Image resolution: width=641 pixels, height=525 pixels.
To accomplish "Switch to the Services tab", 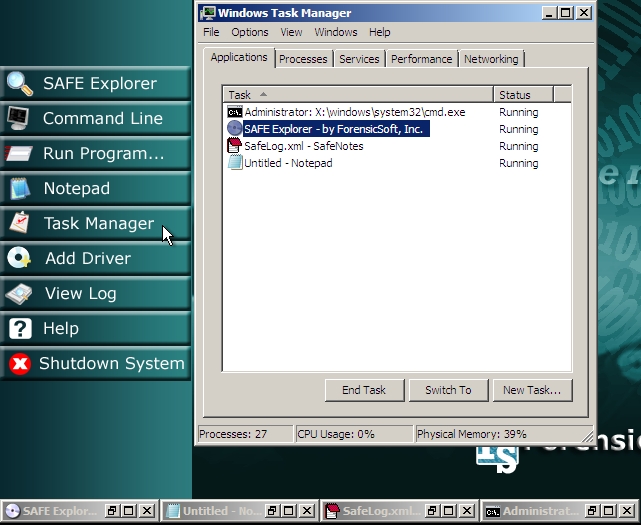I will tap(359, 59).
